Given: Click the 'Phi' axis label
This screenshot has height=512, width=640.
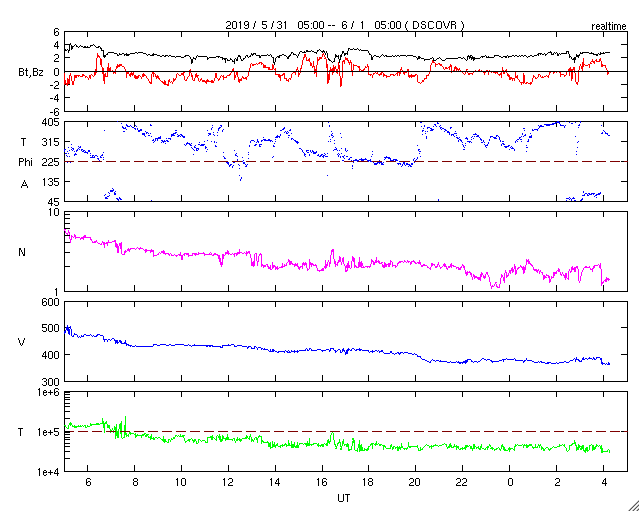Looking at the screenshot, I should click(x=25, y=163).
